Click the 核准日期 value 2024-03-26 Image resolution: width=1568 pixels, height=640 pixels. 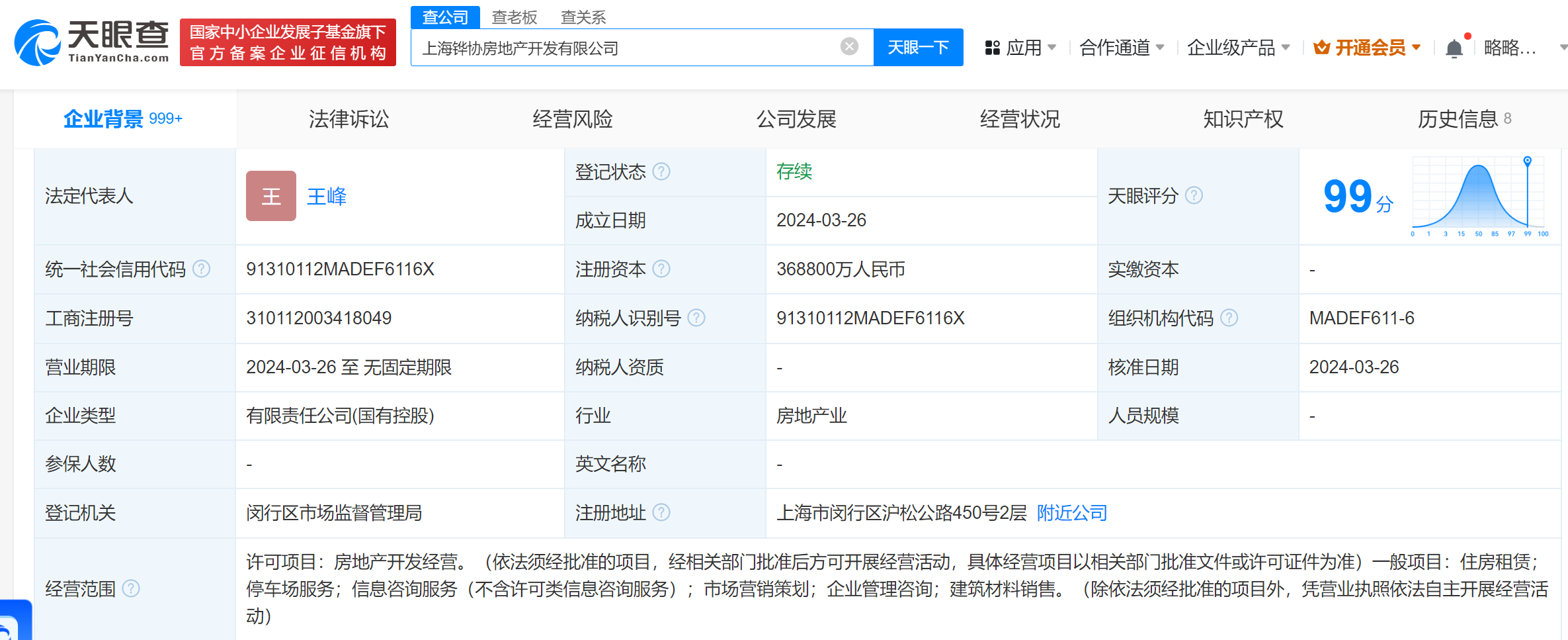tap(1354, 367)
